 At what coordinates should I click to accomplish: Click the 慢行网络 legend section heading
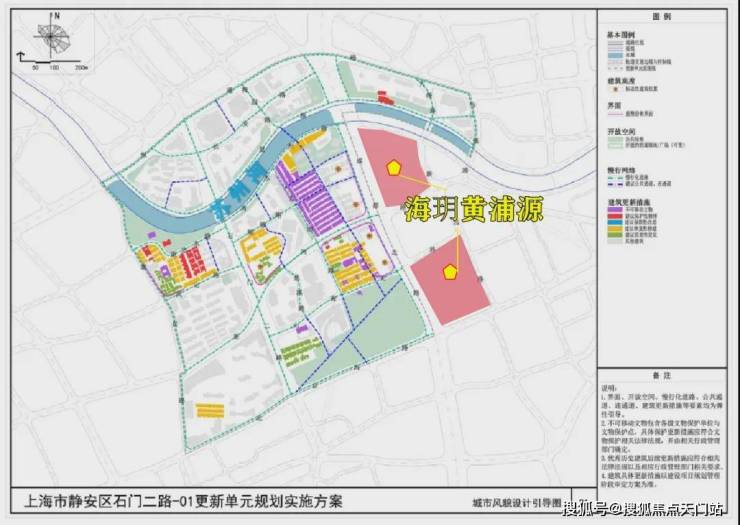621,170
